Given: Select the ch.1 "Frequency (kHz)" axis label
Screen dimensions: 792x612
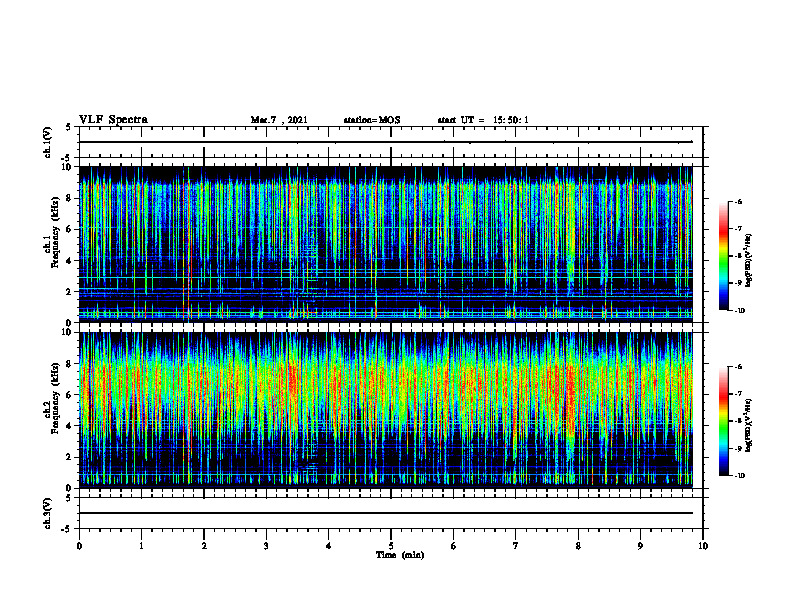Looking at the screenshot, I should click(x=55, y=231).
